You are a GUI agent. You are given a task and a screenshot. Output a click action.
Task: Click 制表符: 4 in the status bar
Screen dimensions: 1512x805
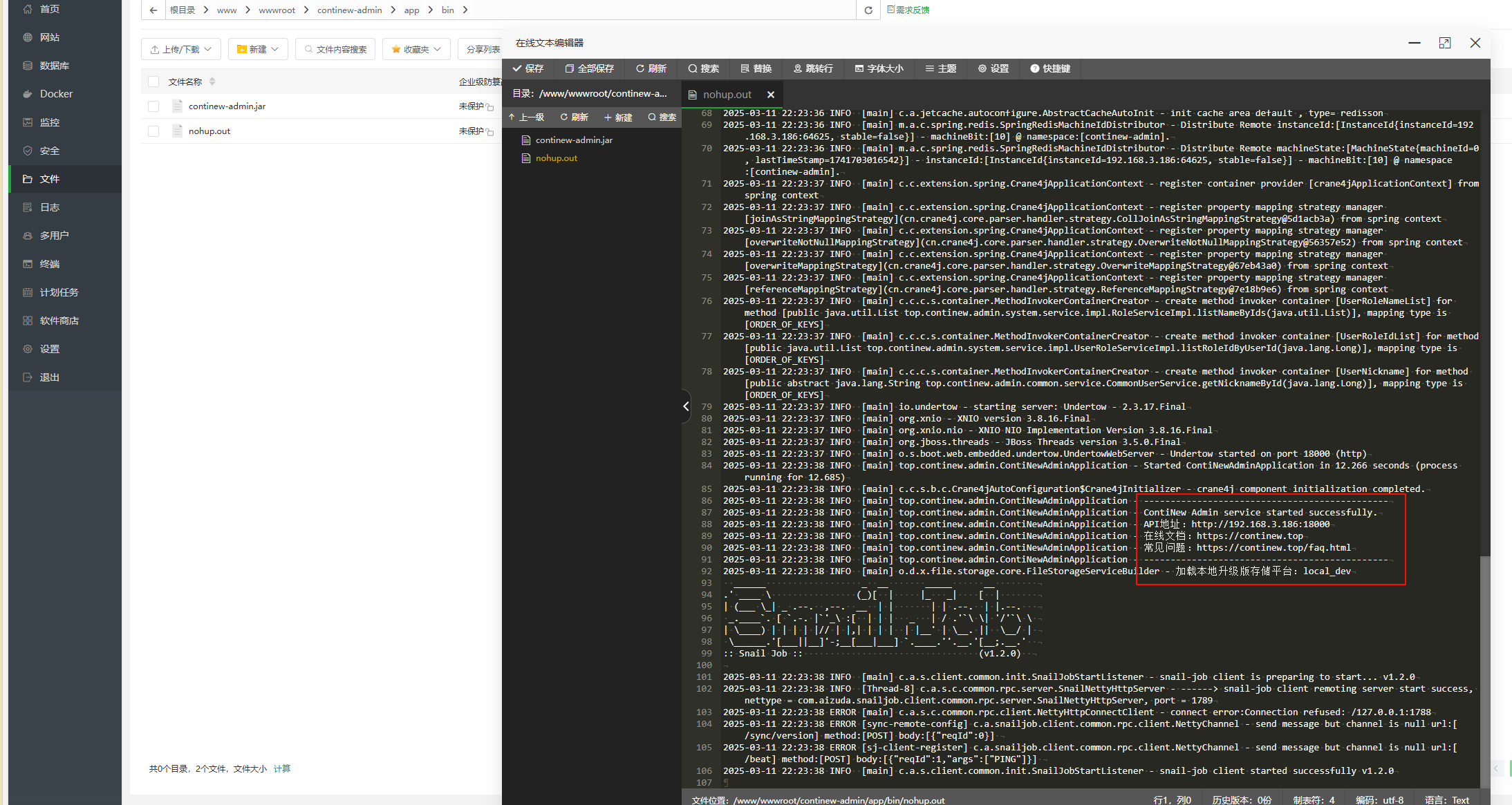1314,799
